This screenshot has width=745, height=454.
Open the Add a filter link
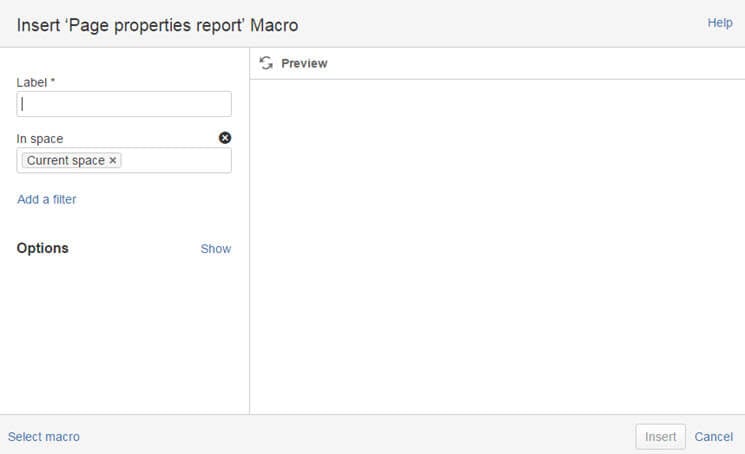(x=47, y=199)
